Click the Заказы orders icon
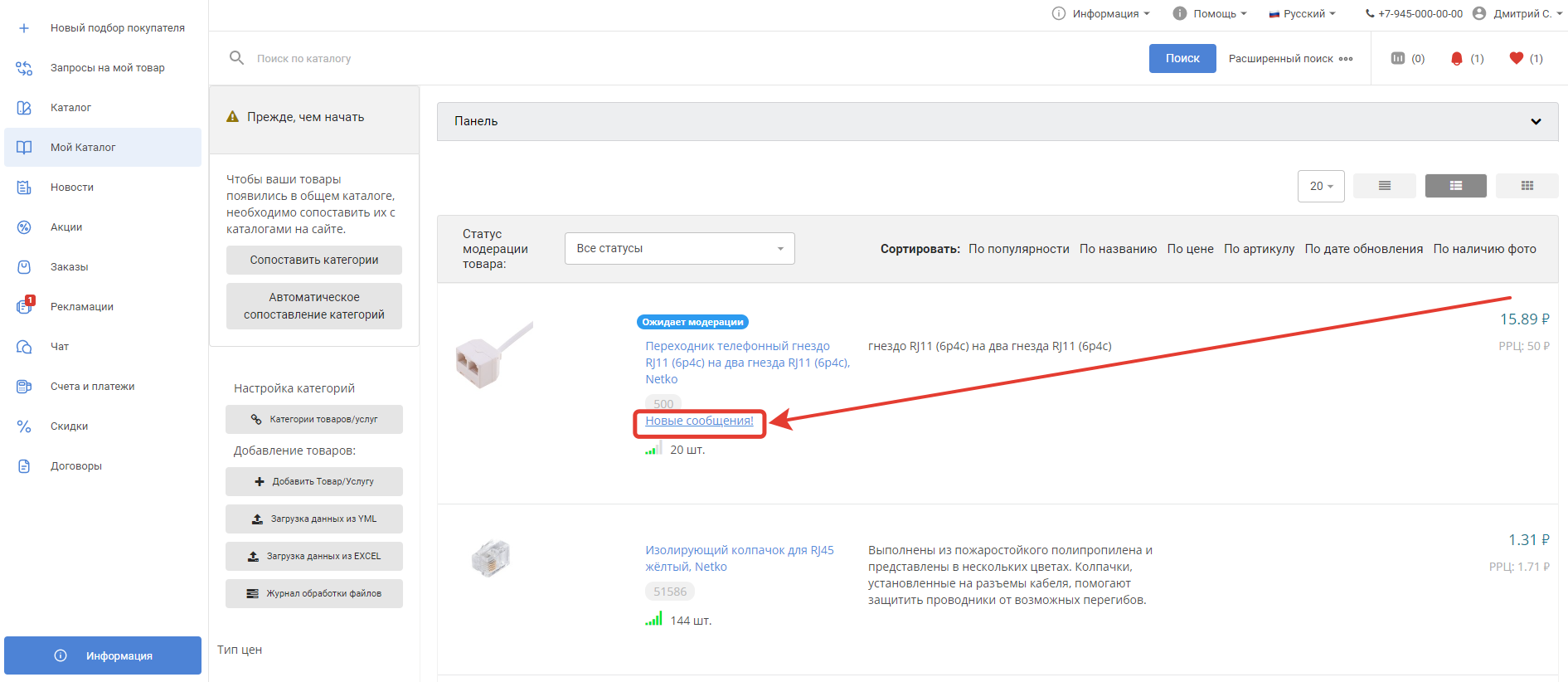 pyautogui.click(x=24, y=267)
